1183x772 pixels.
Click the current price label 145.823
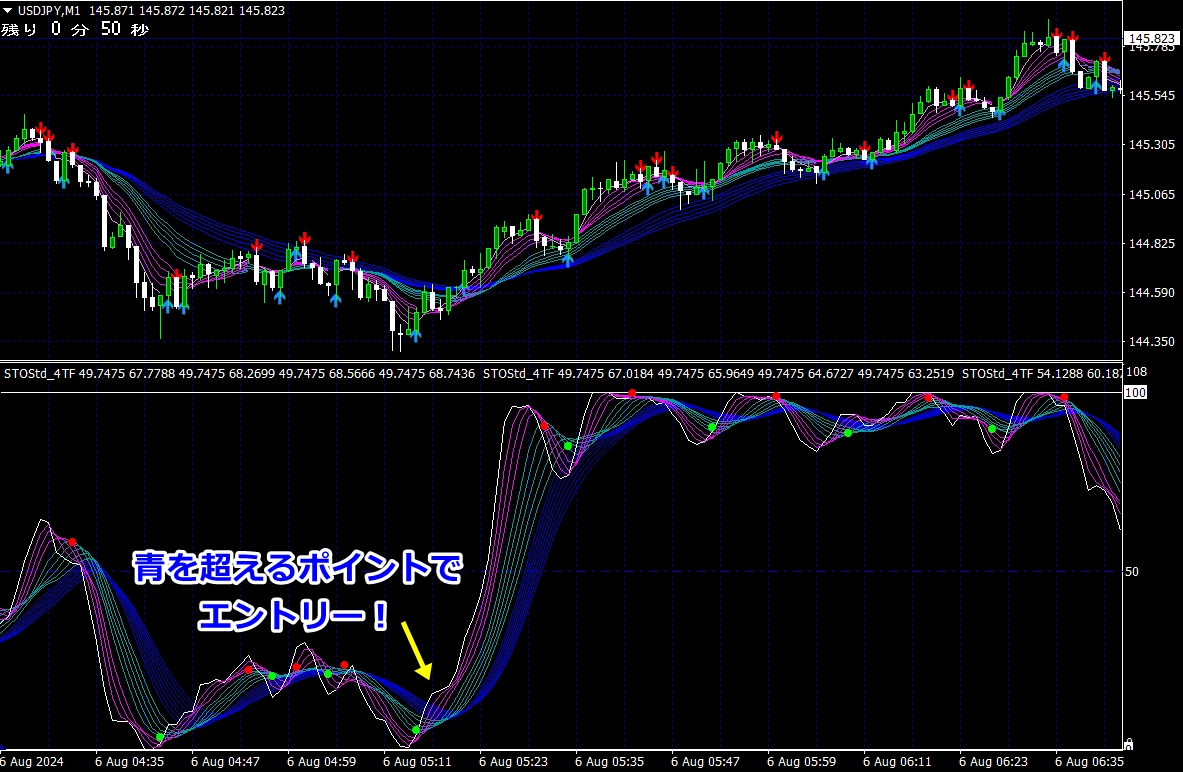click(x=1151, y=40)
